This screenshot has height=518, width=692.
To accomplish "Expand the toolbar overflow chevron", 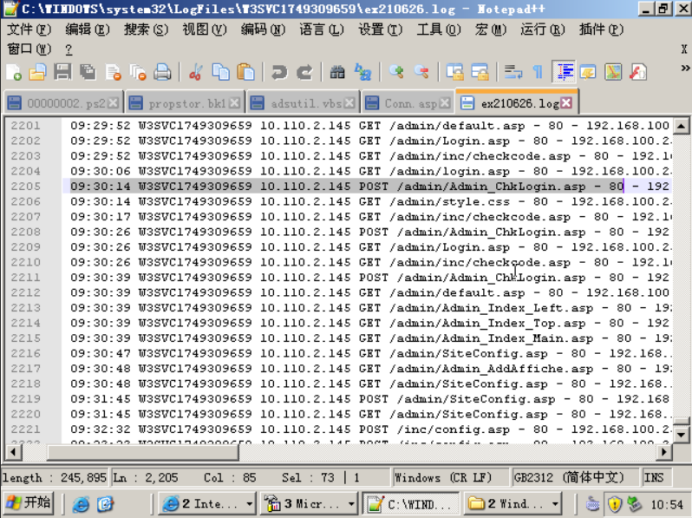I will (x=682, y=72).
